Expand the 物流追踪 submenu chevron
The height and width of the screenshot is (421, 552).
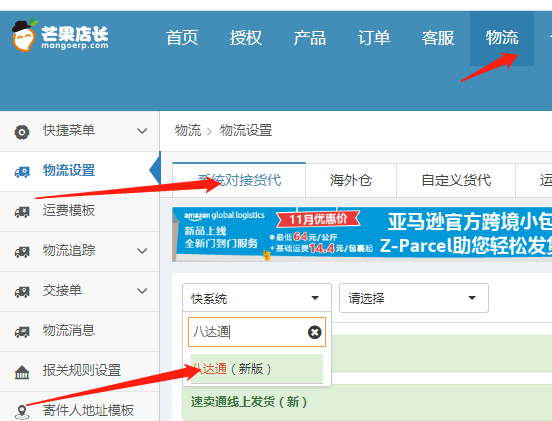click(x=142, y=251)
